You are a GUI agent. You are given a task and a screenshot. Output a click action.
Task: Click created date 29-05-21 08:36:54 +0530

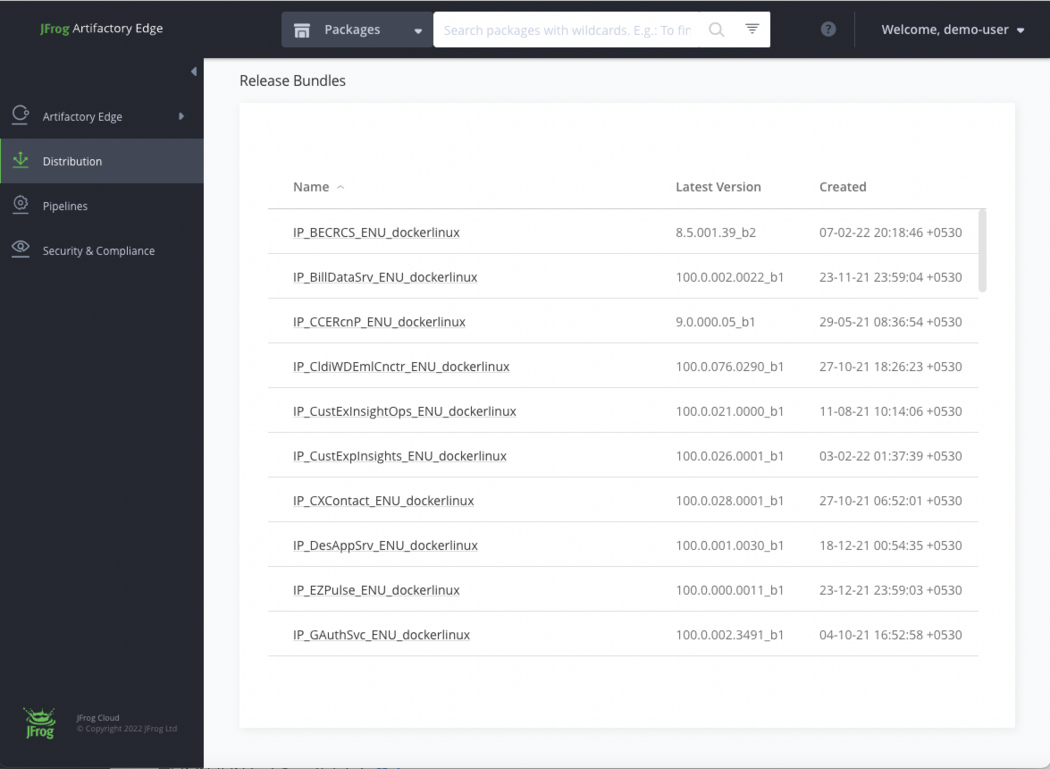point(891,322)
